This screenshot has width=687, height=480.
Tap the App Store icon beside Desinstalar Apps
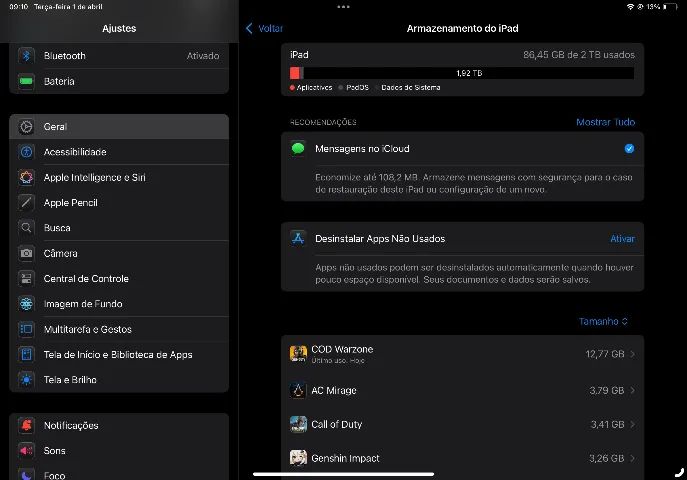click(x=298, y=239)
